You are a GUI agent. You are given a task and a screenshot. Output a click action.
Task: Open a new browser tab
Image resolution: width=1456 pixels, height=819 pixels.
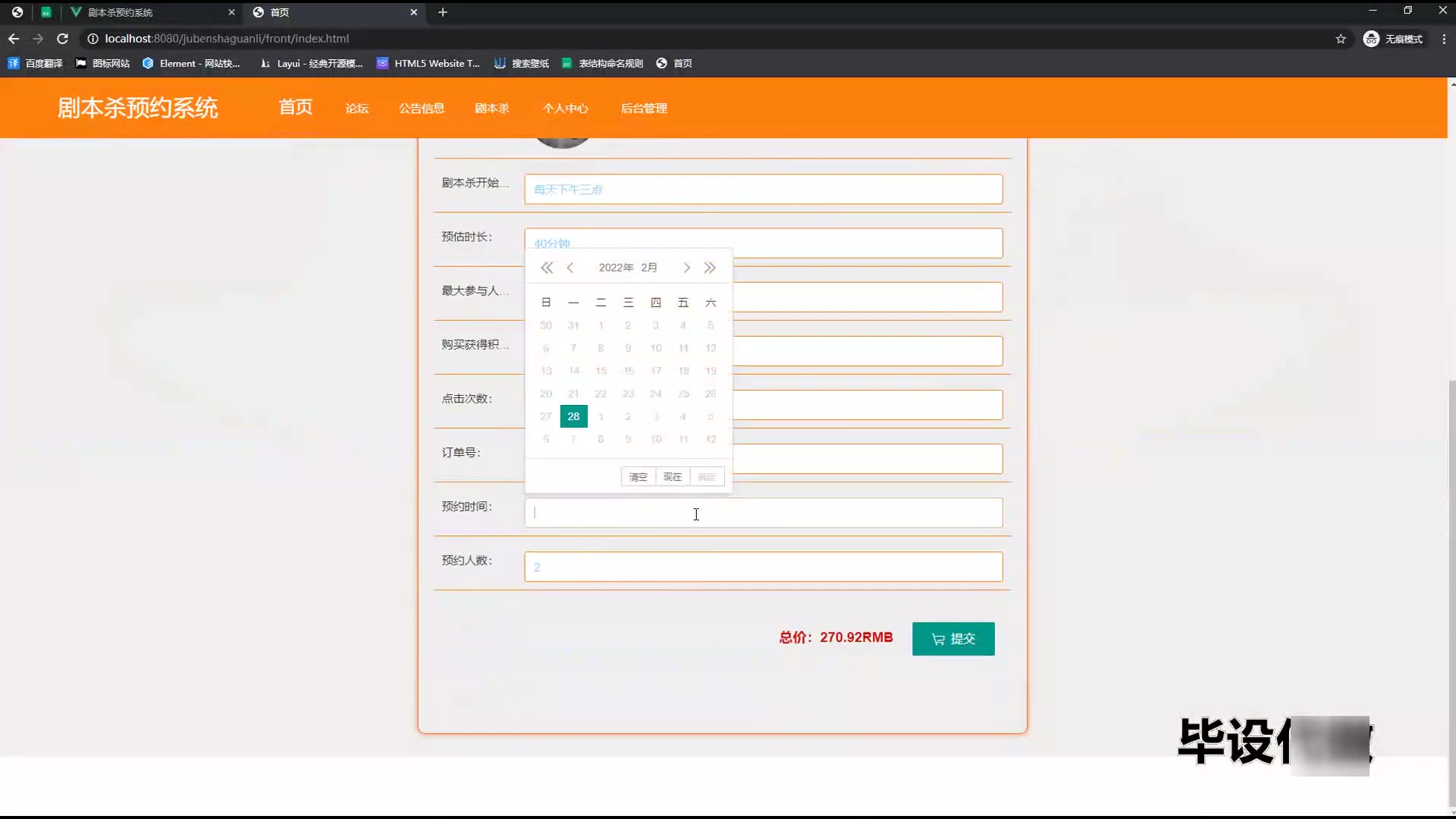[443, 12]
